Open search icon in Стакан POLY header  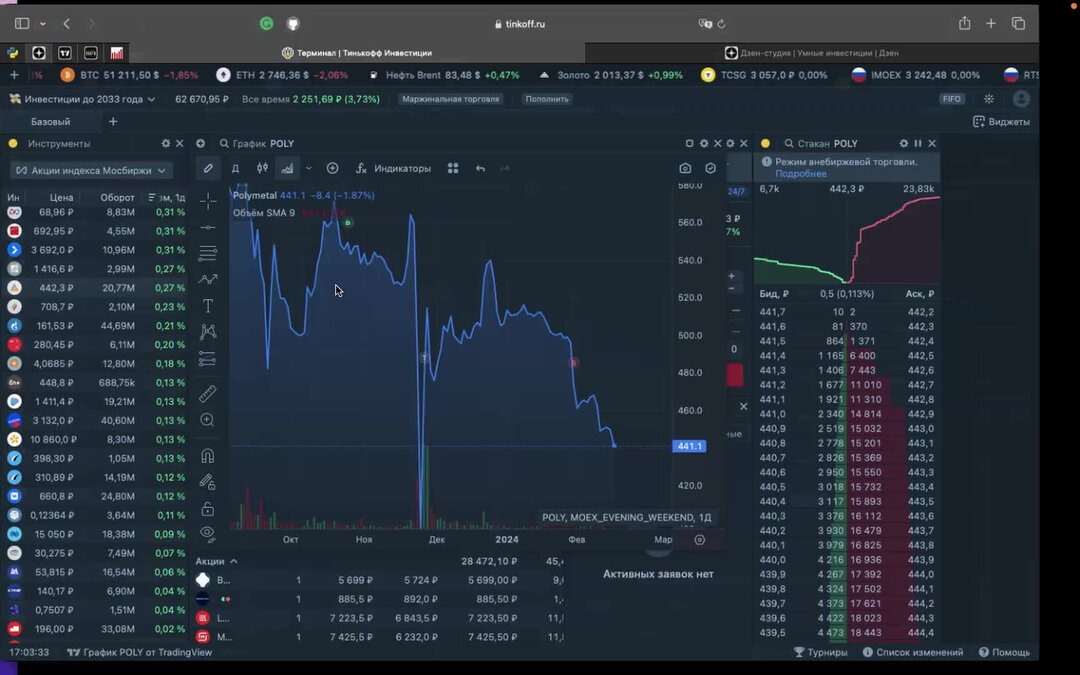click(789, 143)
